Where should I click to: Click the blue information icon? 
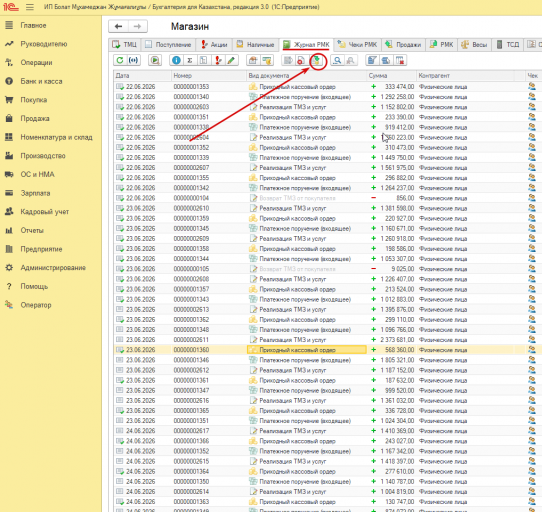tap(176, 60)
